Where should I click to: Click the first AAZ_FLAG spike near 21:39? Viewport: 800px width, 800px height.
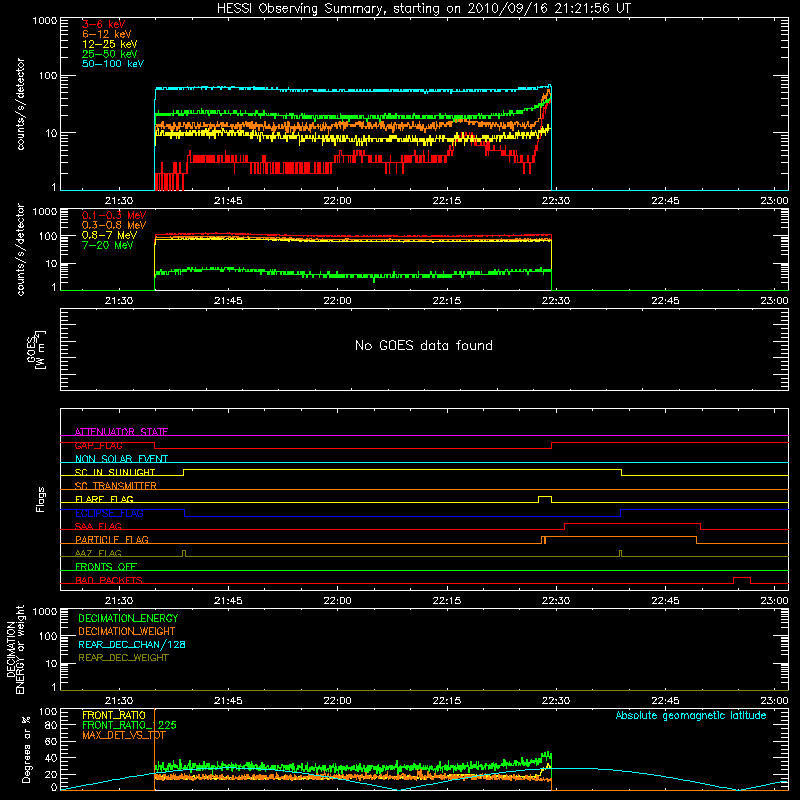coord(184,553)
